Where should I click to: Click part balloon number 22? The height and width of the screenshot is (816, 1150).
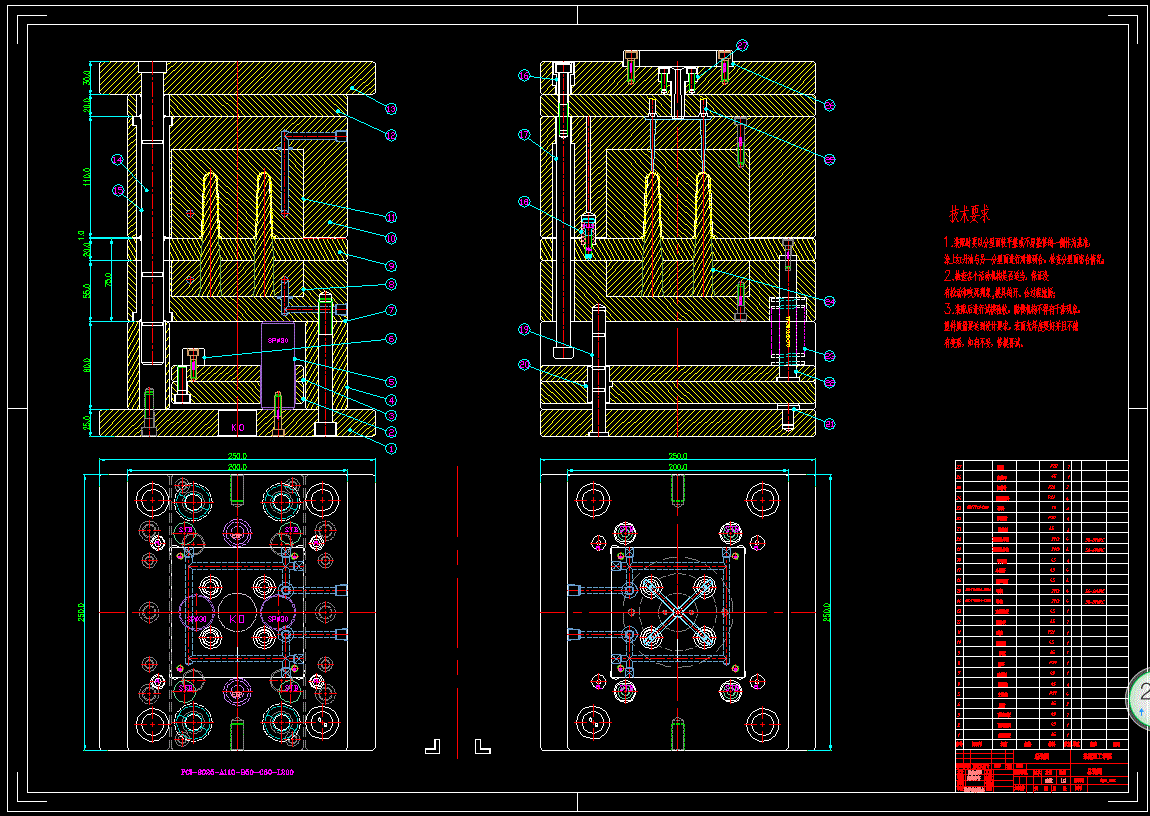coord(829,382)
